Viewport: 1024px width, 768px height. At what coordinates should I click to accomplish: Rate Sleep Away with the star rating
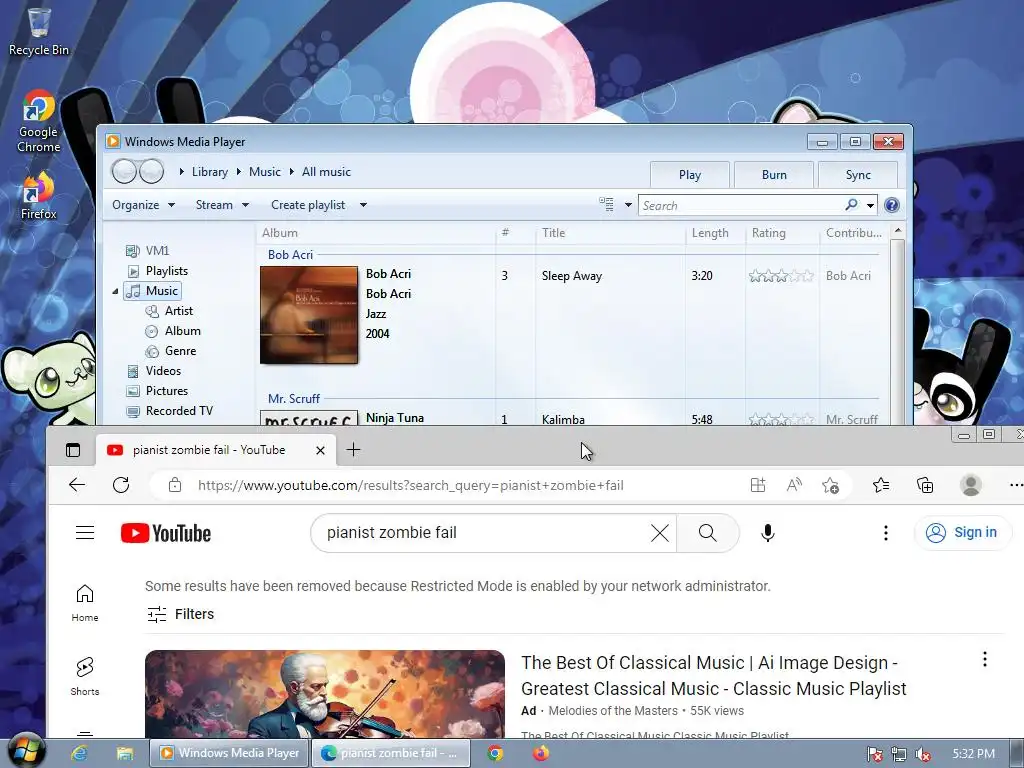781,276
